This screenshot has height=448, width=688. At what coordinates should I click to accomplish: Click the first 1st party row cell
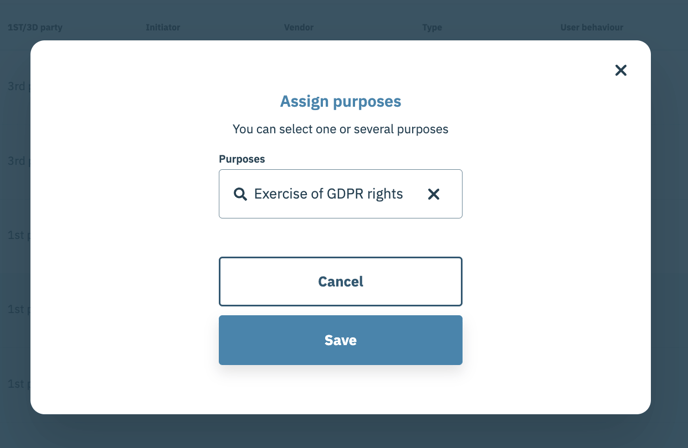(x=18, y=235)
